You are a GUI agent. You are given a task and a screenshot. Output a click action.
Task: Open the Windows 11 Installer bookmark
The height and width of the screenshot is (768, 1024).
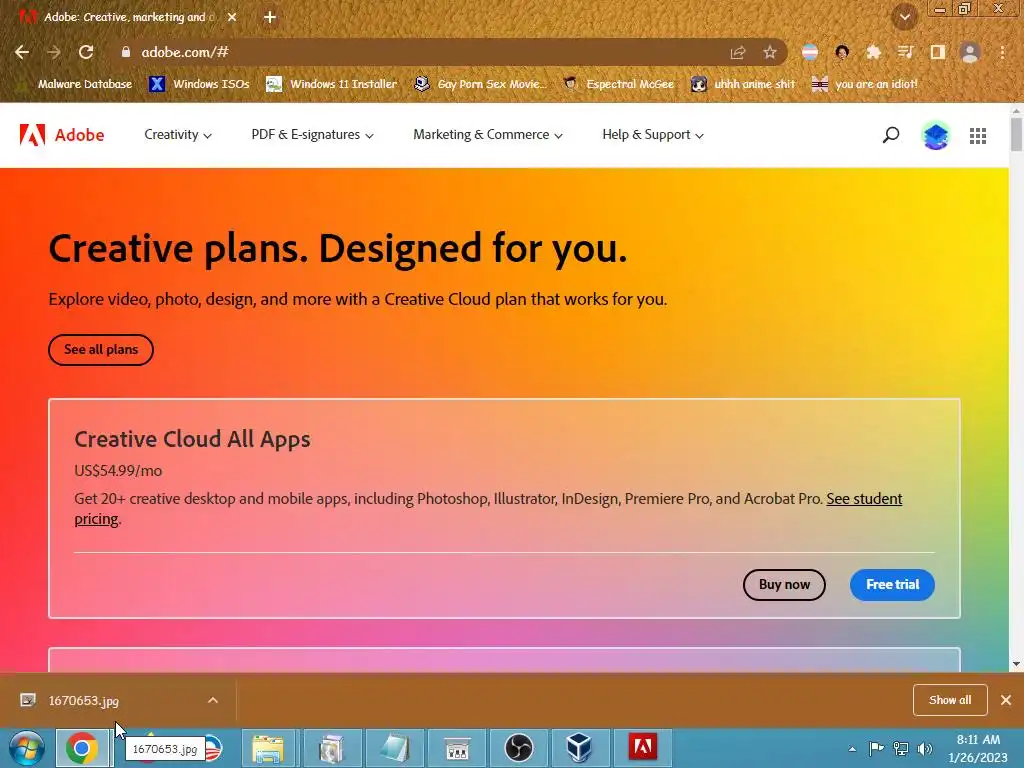(332, 84)
